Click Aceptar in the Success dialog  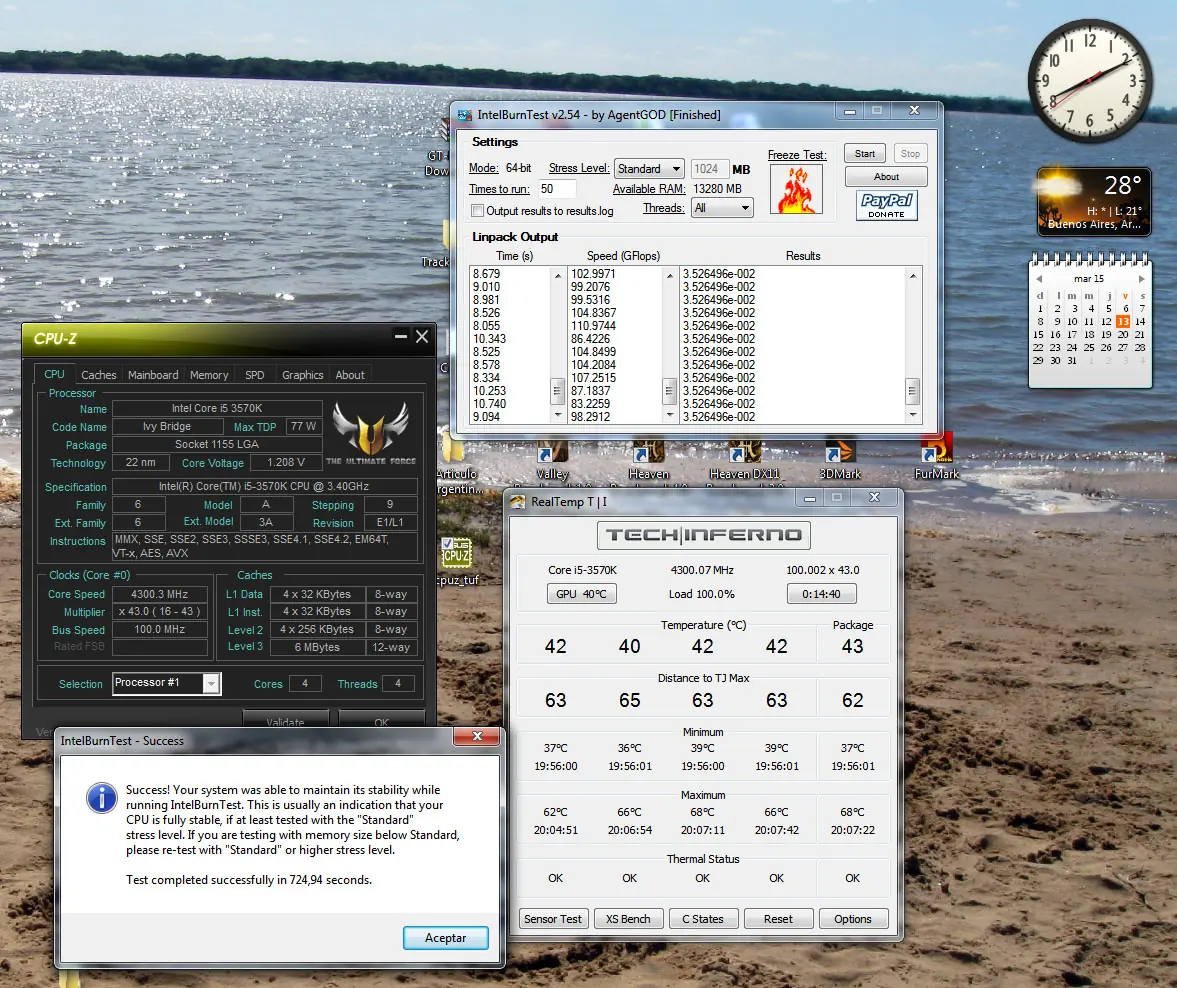446,938
